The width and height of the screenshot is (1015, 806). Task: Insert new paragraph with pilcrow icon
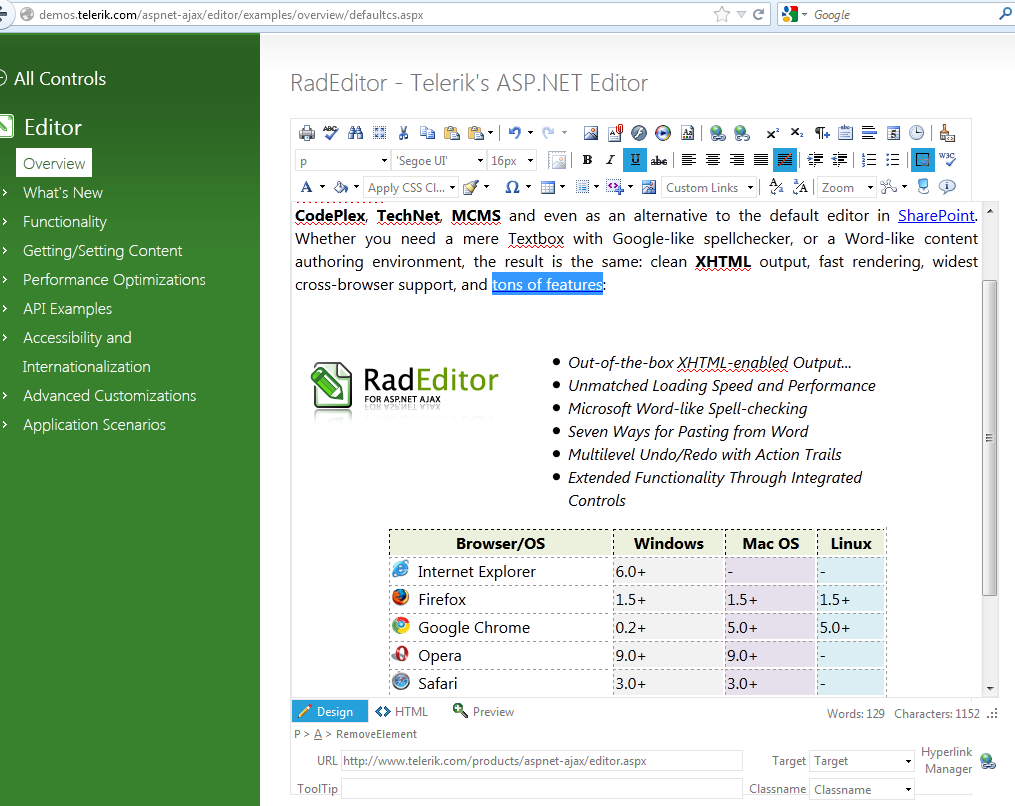821,133
